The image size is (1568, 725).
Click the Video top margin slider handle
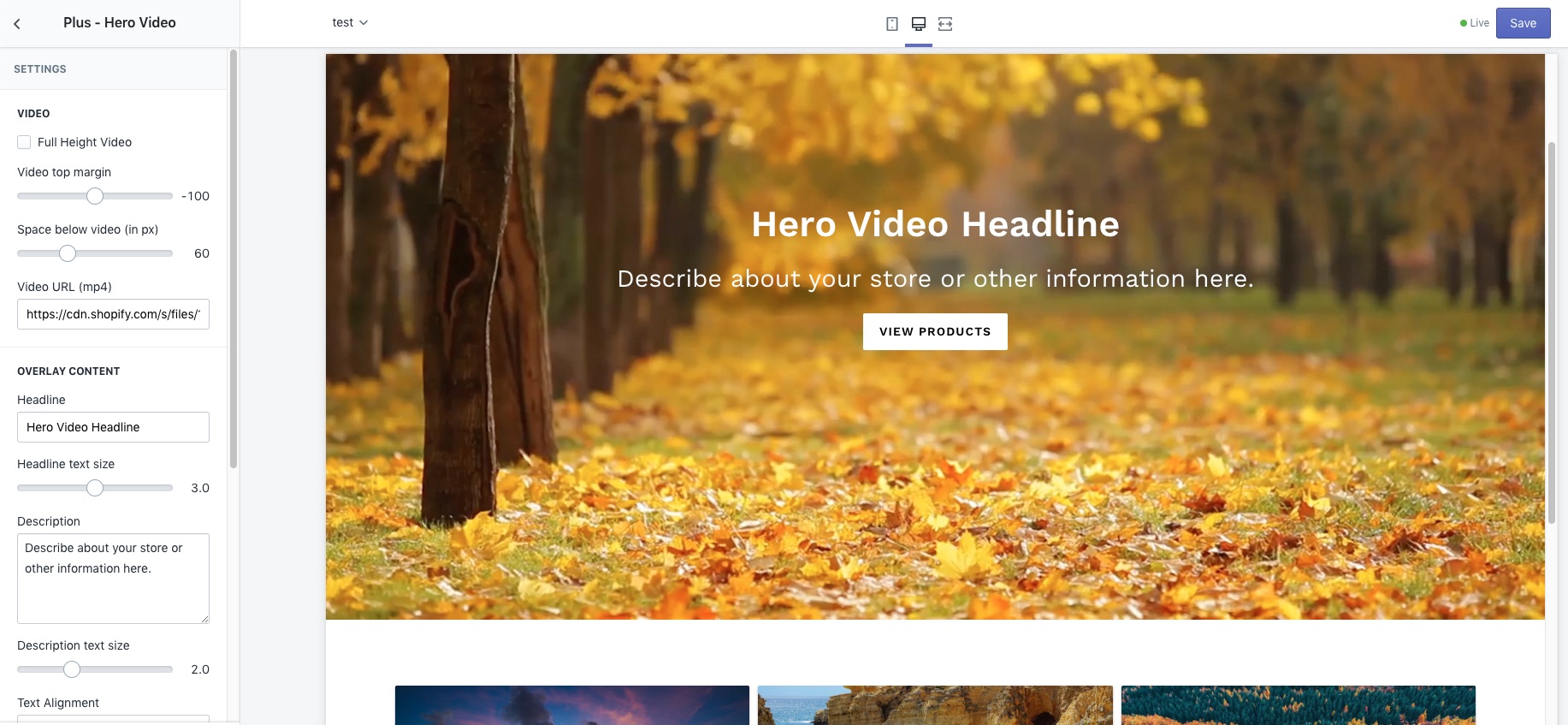click(x=95, y=196)
